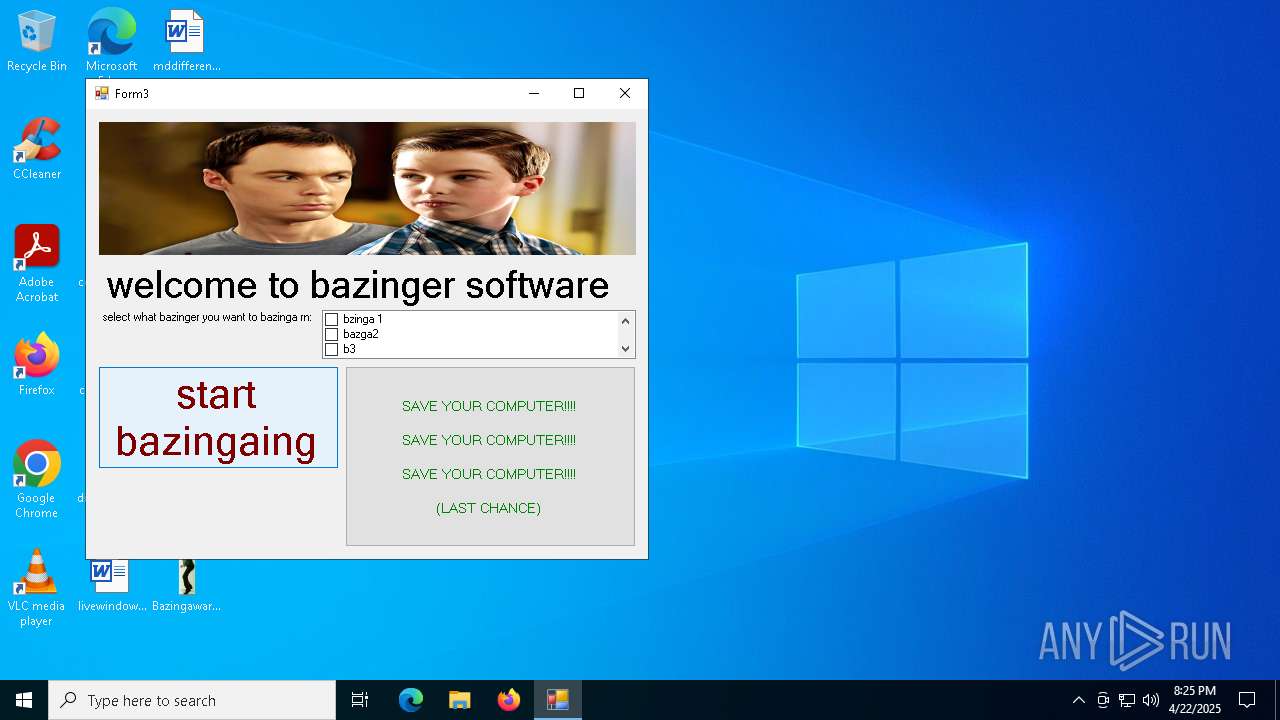Select the Firefox desktop icon
1280x720 pixels.
pyautogui.click(x=37, y=365)
